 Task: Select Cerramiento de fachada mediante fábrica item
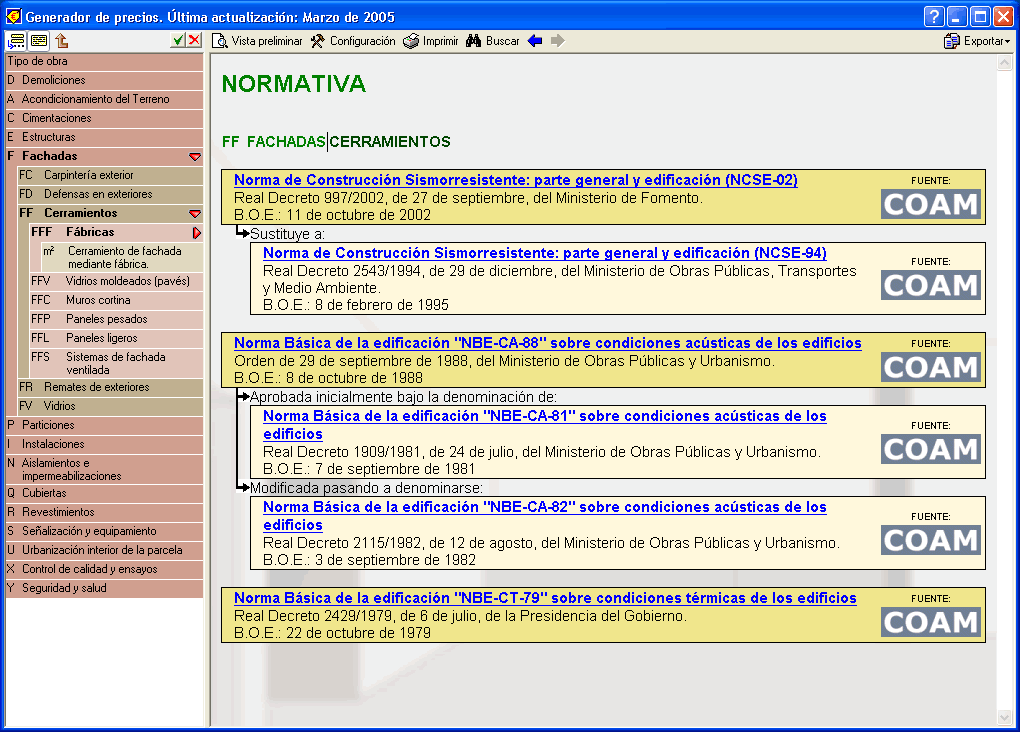pos(122,258)
